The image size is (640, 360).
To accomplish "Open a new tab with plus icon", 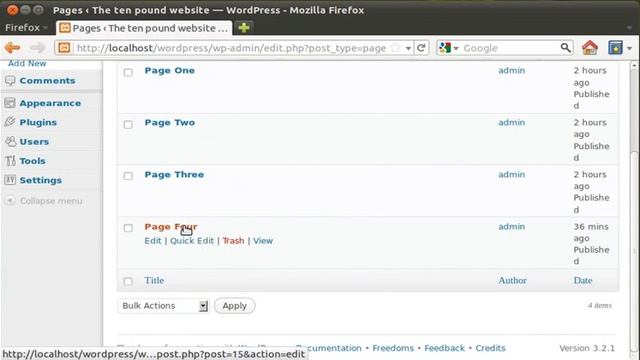I will (x=244, y=28).
